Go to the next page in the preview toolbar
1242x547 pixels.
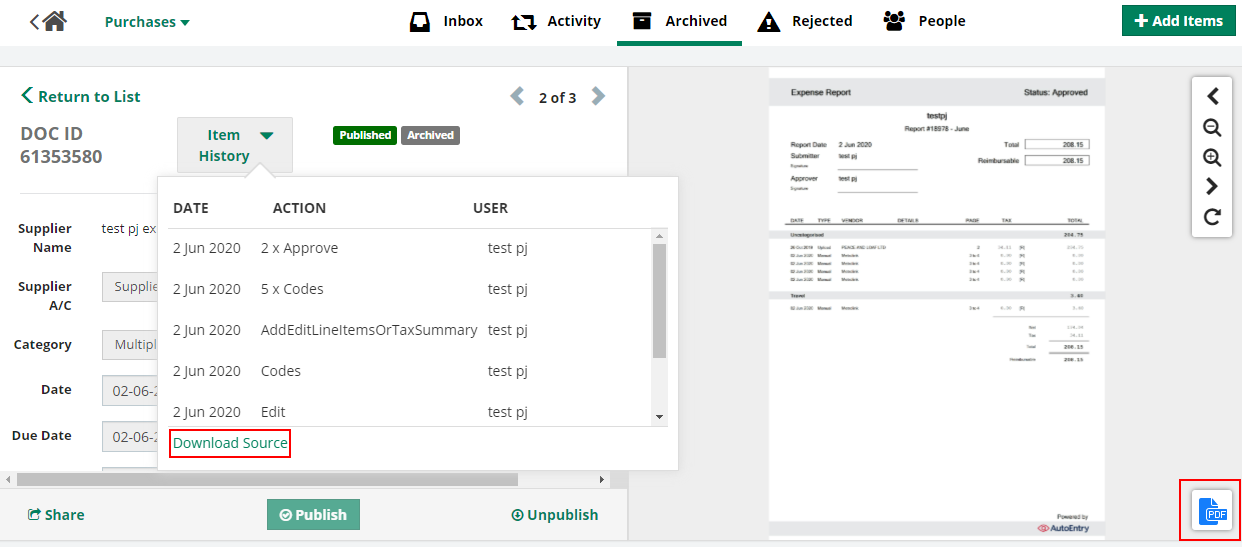coord(1212,186)
